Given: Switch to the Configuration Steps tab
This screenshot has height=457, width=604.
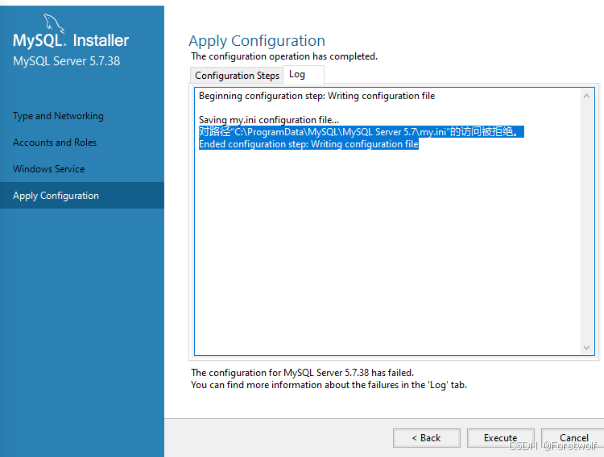Looking at the screenshot, I should point(237,76).
